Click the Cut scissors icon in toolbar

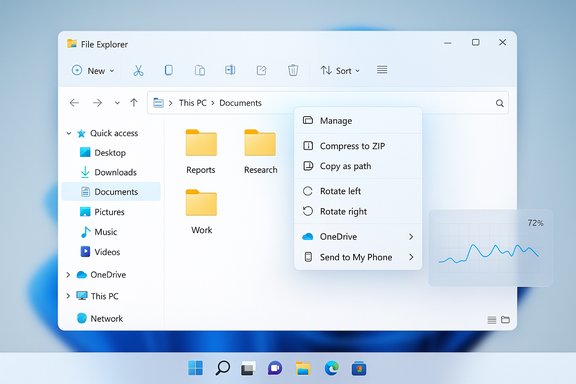pyautogui.click(x=138, y=70)
